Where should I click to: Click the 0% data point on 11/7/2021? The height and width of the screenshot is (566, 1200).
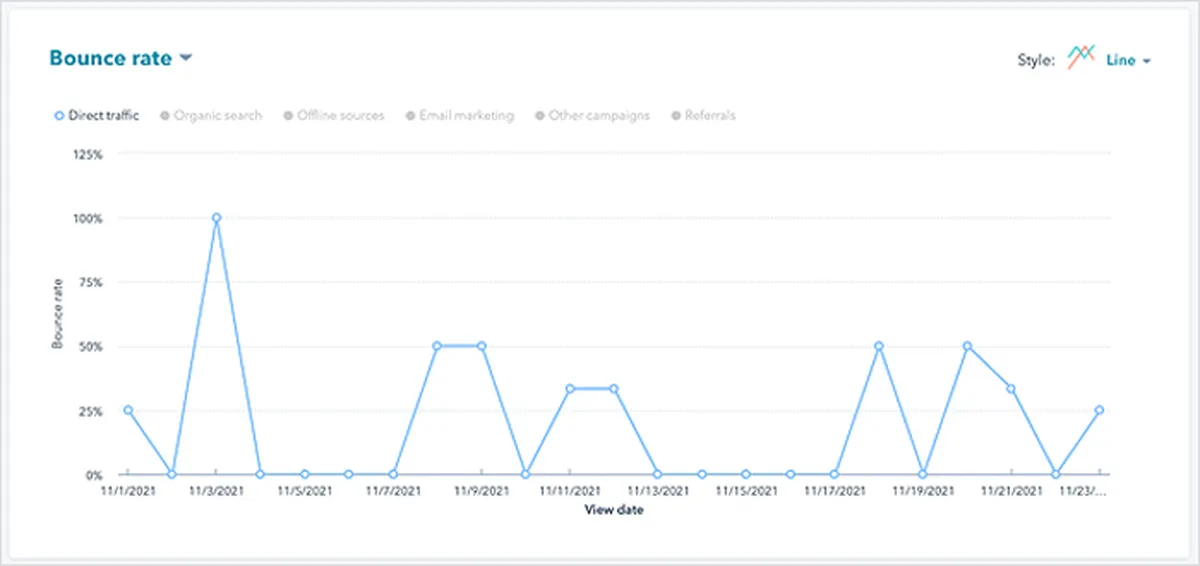point(393,474)
